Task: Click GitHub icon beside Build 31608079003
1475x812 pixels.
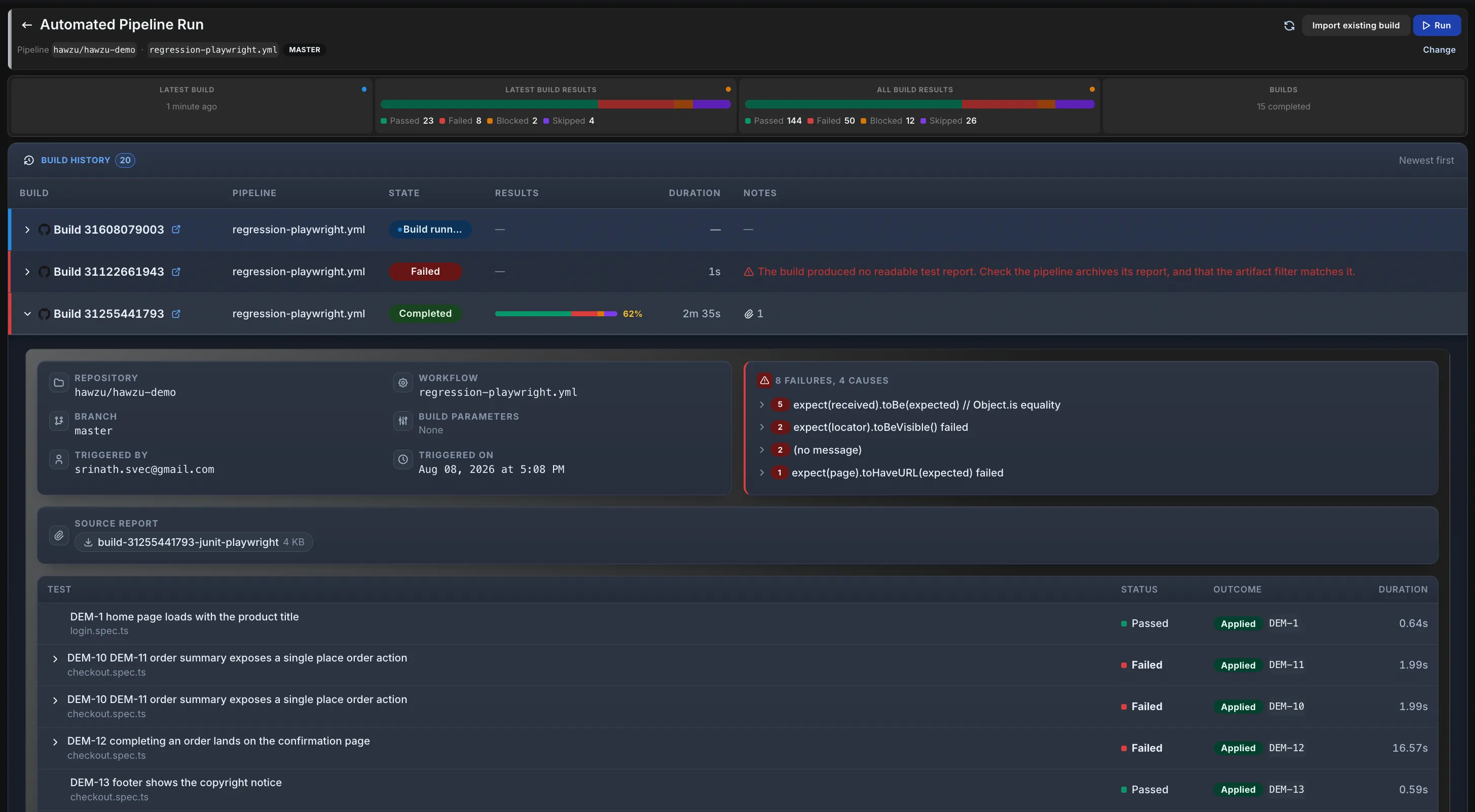Action: click(44, 230)
